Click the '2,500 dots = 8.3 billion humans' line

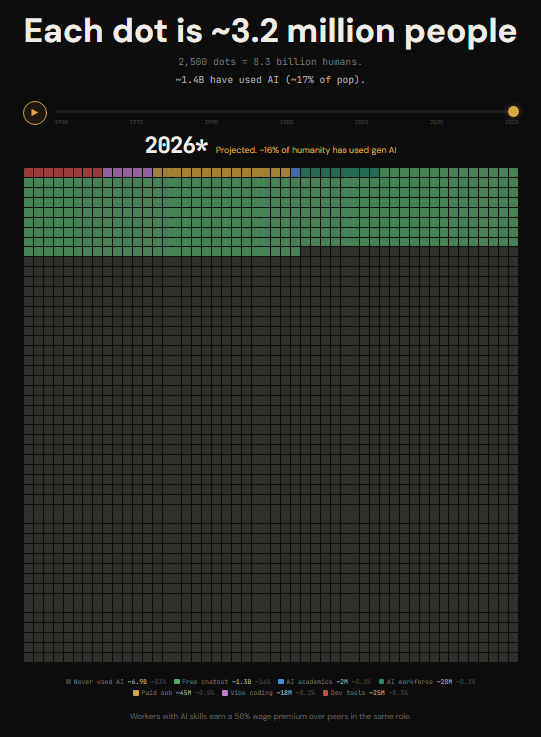click(x=270, y=62)
